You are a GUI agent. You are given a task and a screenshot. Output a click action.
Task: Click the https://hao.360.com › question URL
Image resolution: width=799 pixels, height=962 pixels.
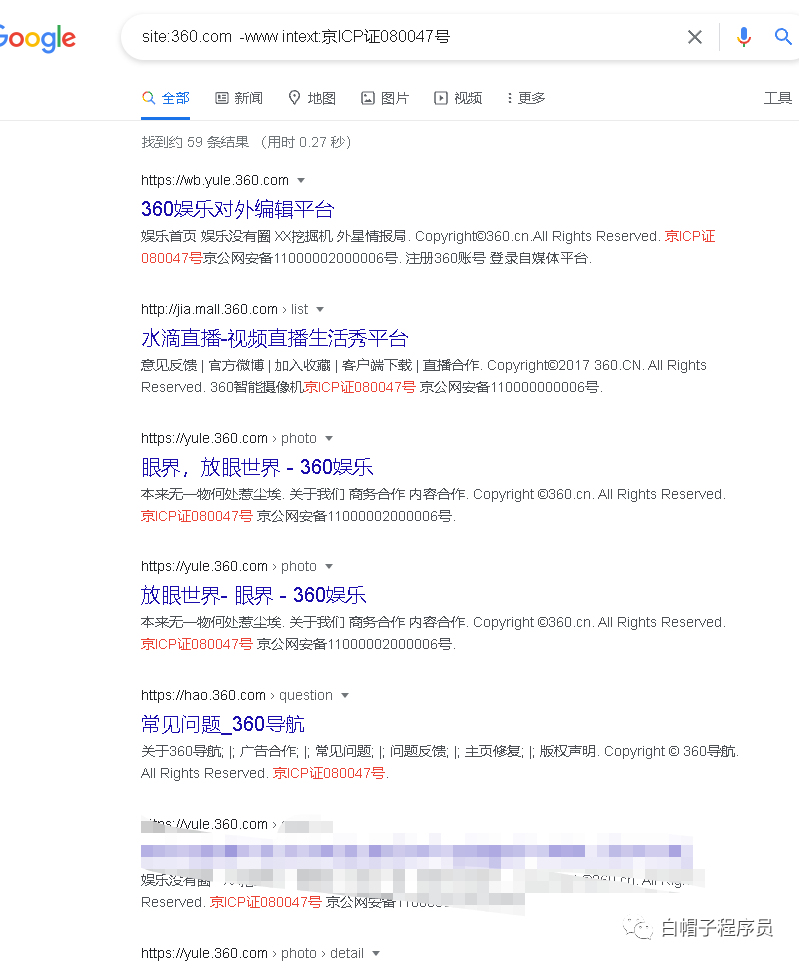(237, 695)
